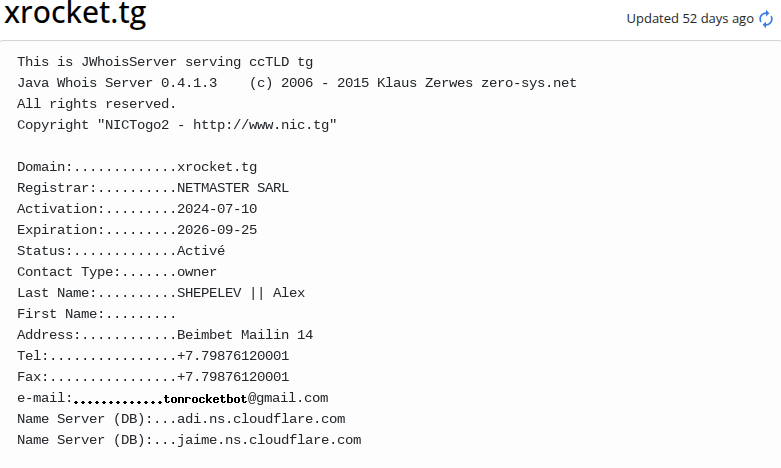The height and width of the screenshot is (468, 781).
Task: Click the adi.ns.cloudflare.com name server
Action: 261,419
